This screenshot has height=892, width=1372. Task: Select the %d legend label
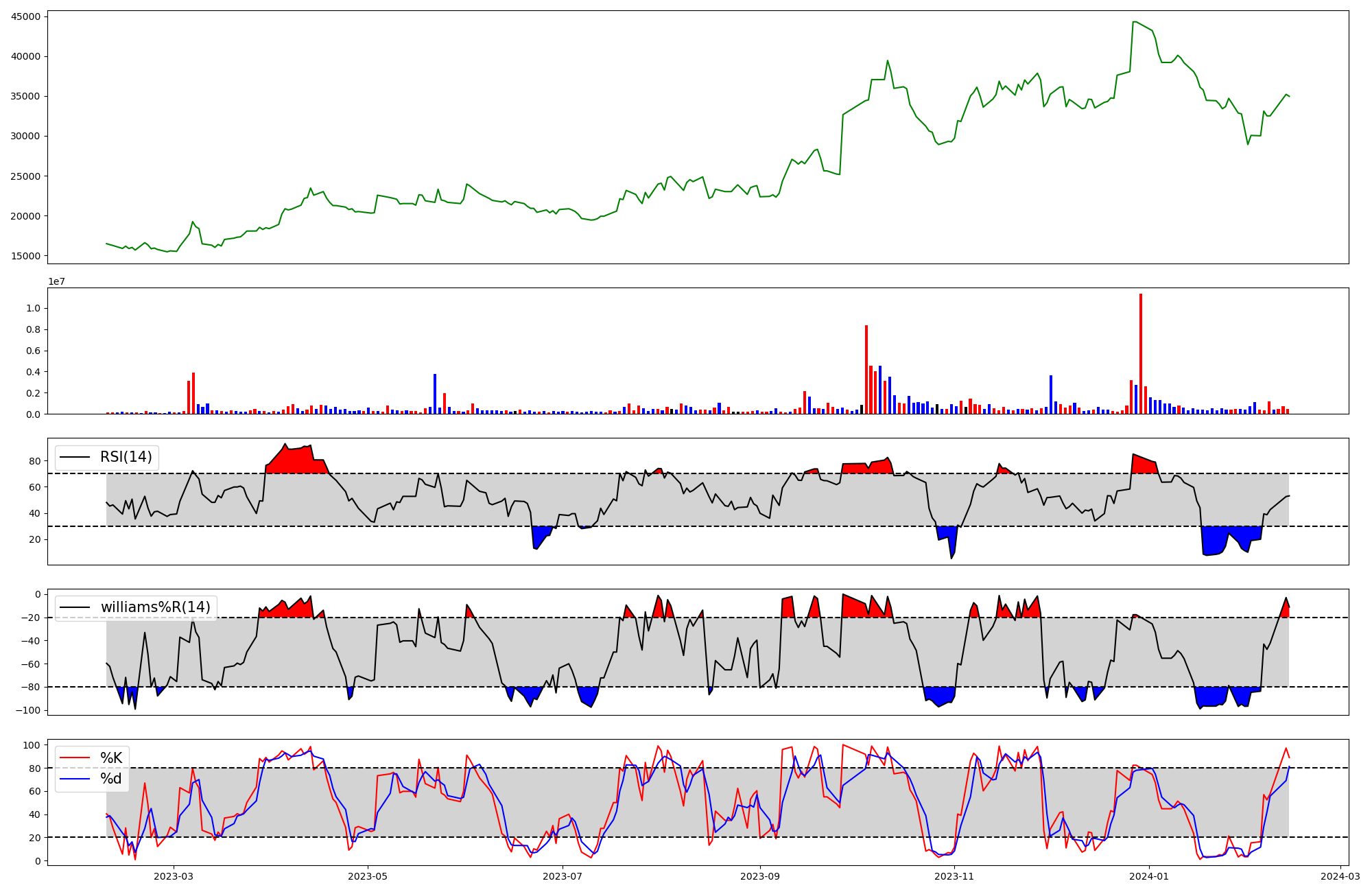111,779
